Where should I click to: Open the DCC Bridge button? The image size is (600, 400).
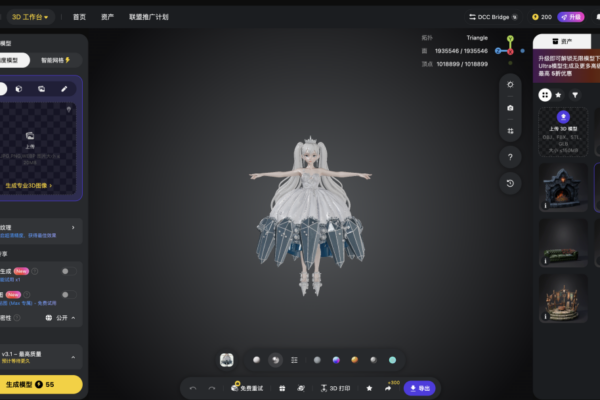493,17
